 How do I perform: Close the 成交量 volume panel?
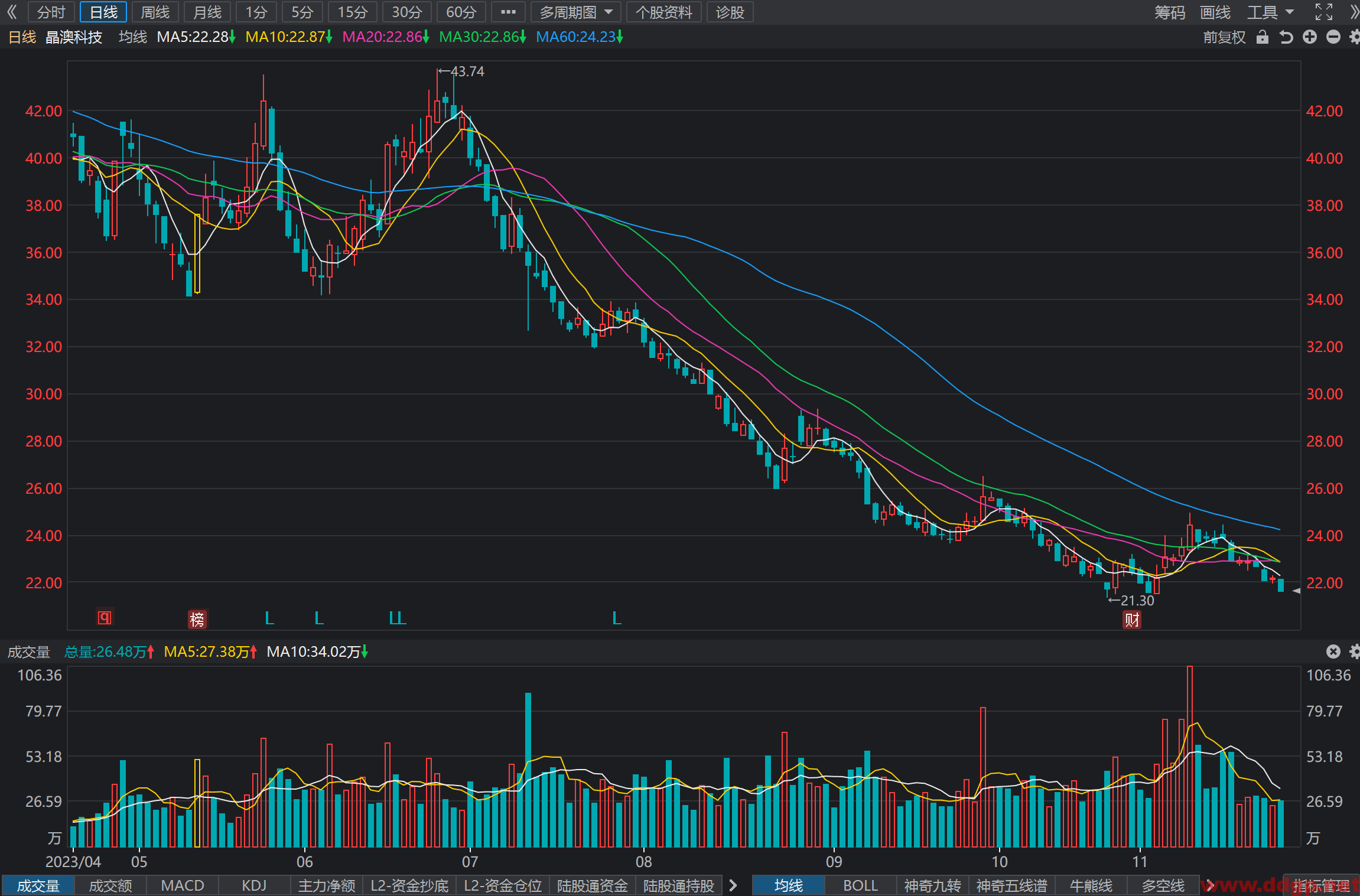pos(1333,651)
